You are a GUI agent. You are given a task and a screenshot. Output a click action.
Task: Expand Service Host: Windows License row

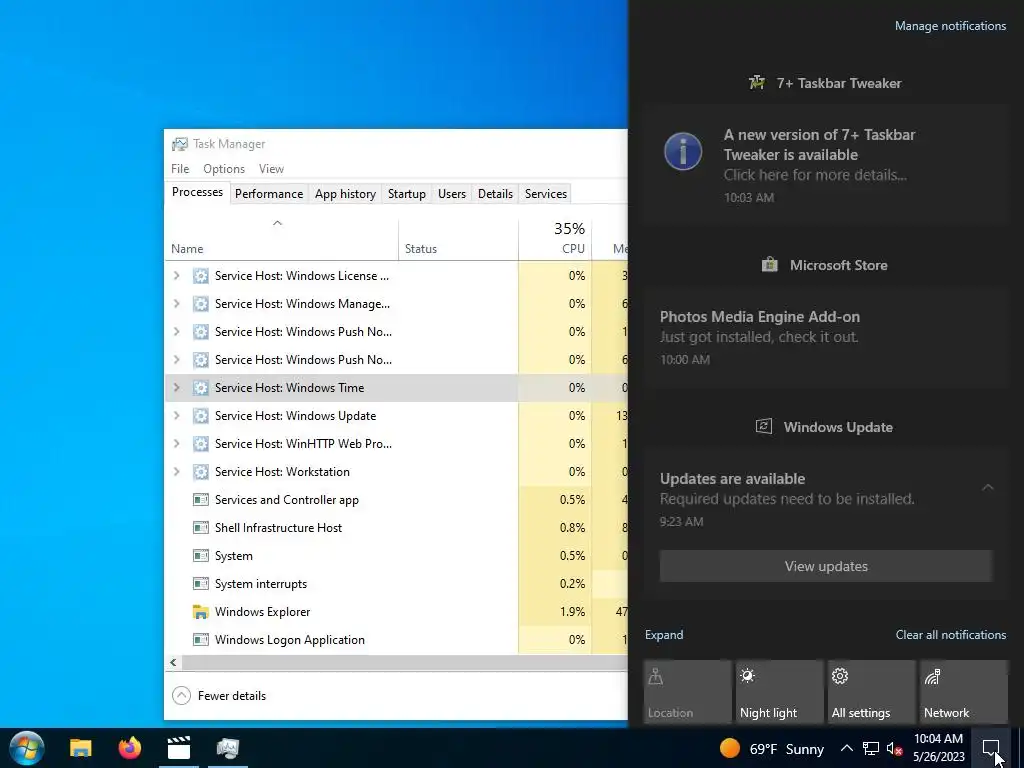[x=176, y=276]
